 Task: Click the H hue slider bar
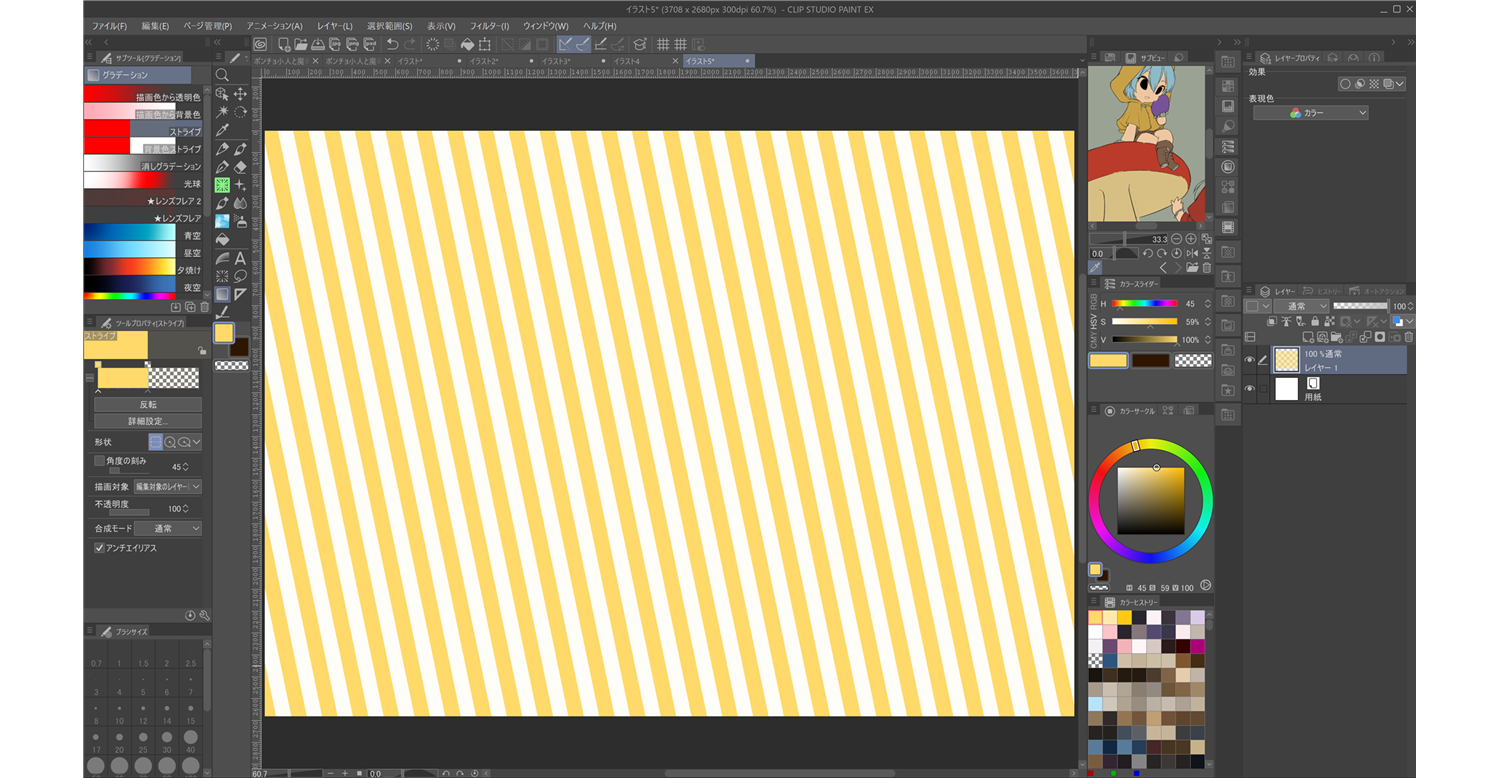[x=1144, y=303]
